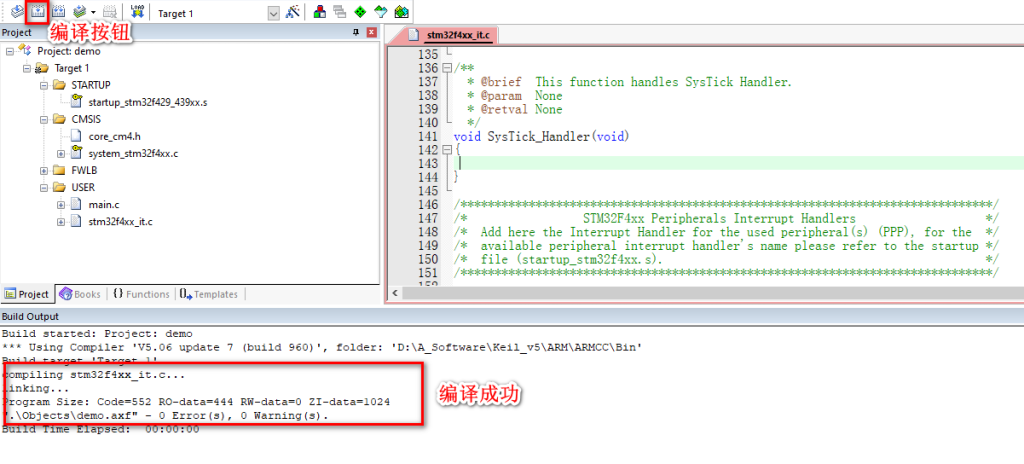
Task: Collapse the STARTUP group
Action: click(44, 85)
